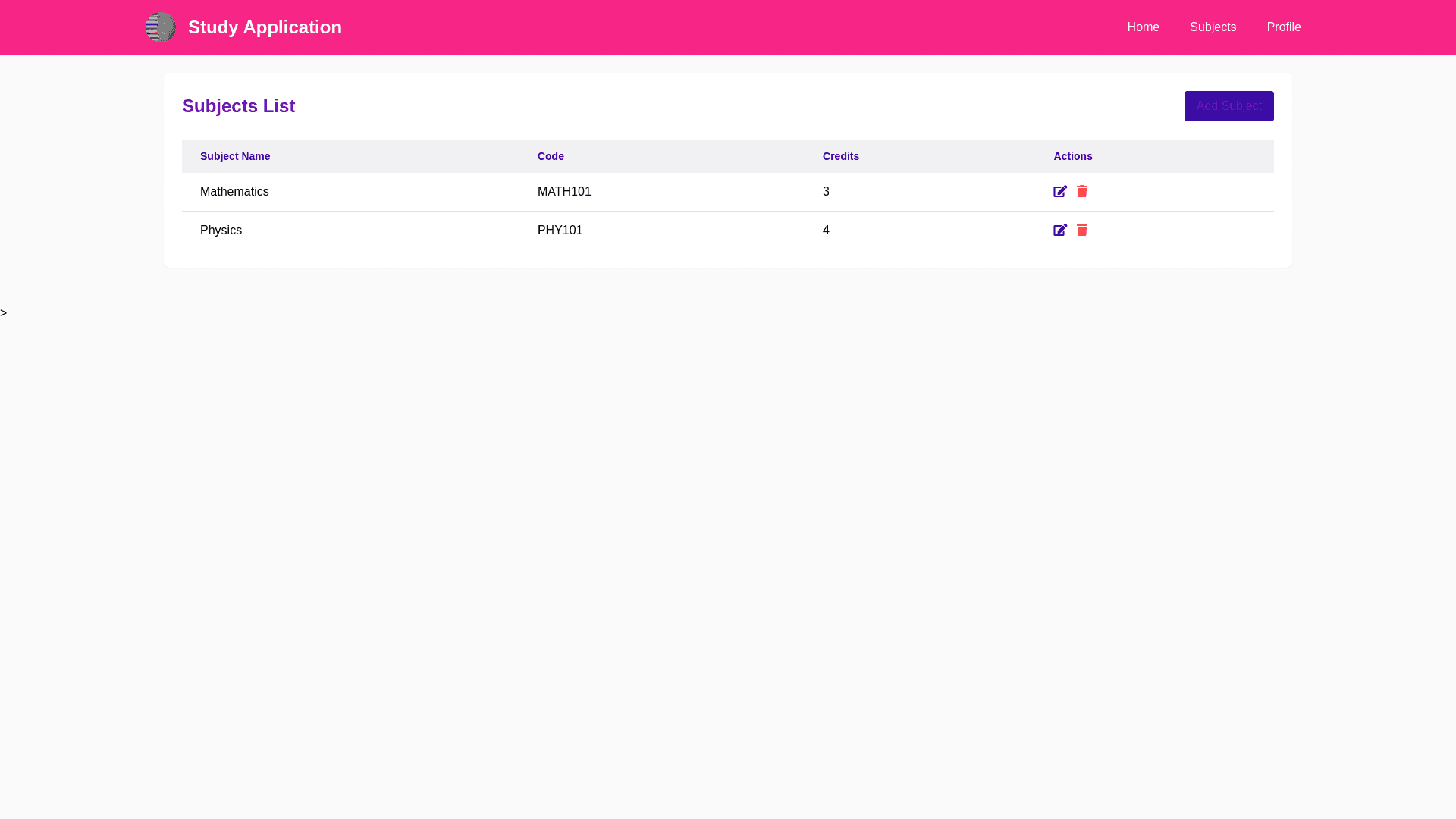
Task: Click the Study Application logo image
Action: pos(161,27)
